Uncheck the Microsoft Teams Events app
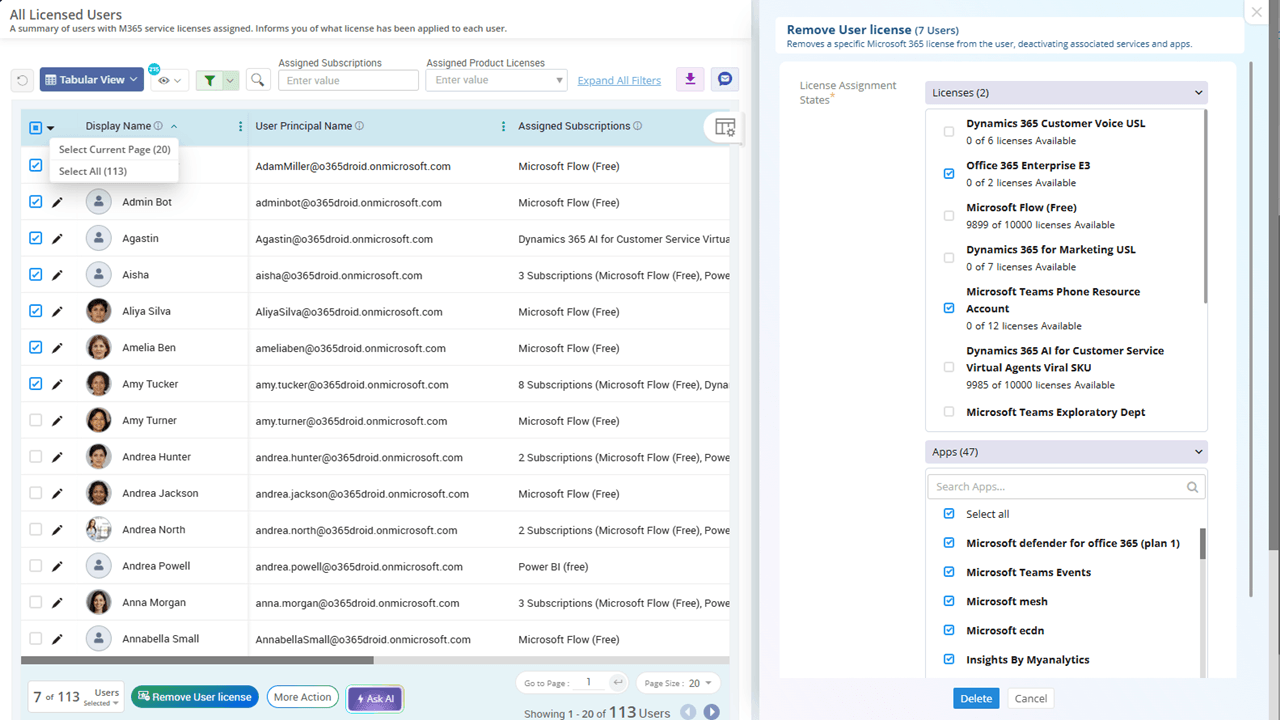This screenshot has height=720, width=1280. click(949, 572)
